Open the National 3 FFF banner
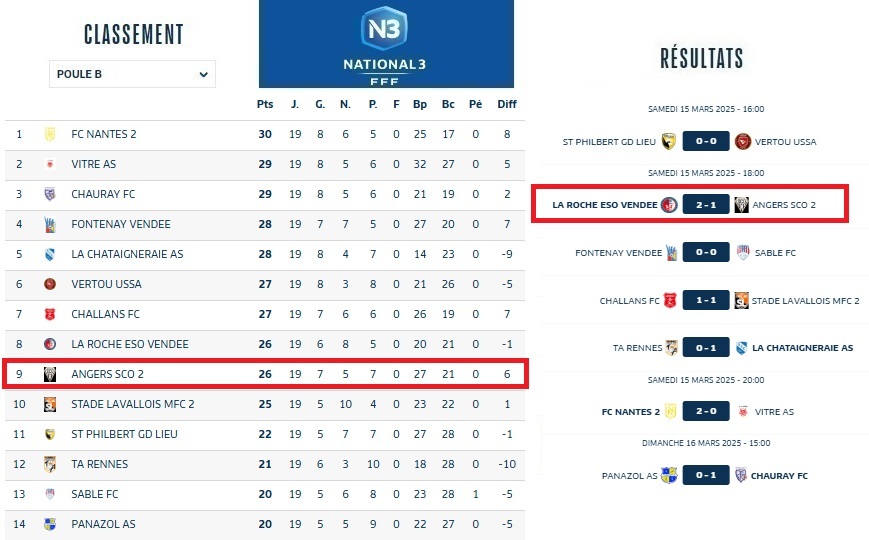Viewport: 869px width, 540px height. [x=386, y=44]
